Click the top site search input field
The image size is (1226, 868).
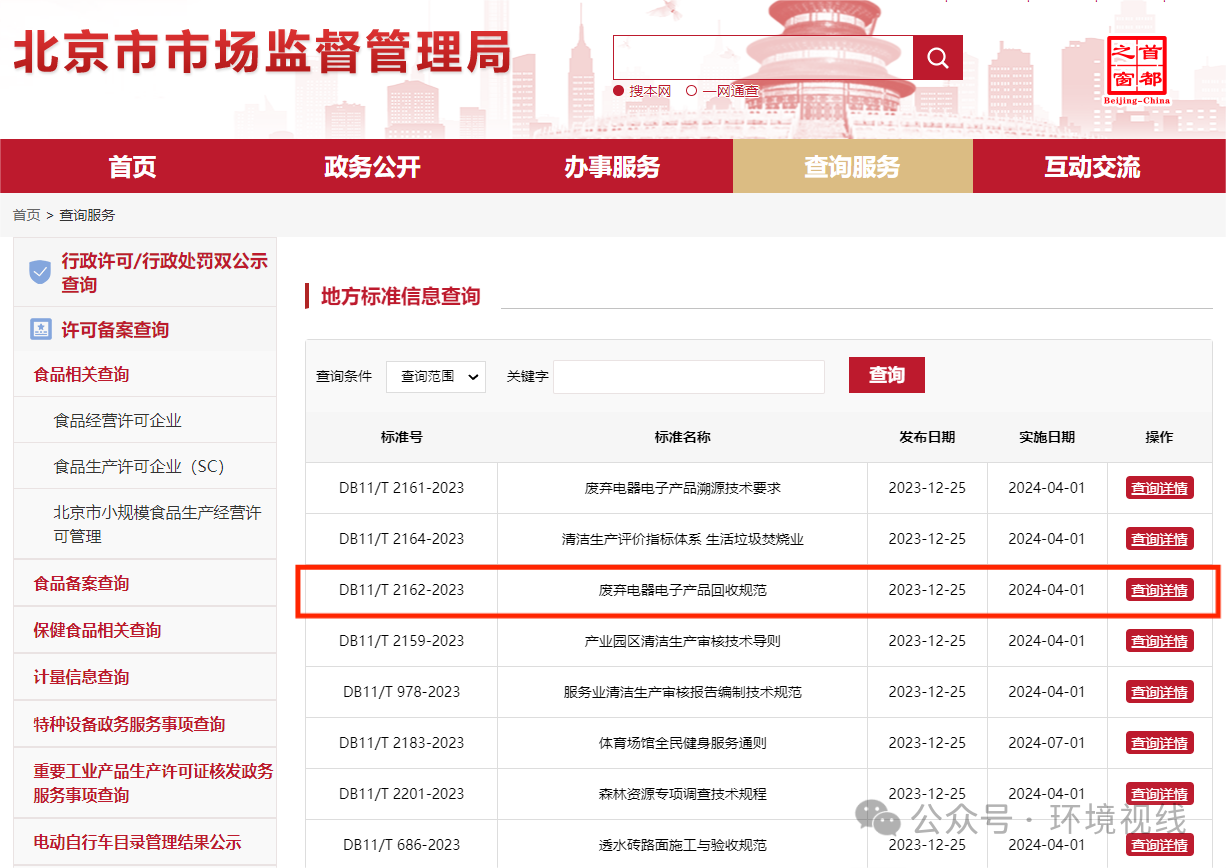763,58
